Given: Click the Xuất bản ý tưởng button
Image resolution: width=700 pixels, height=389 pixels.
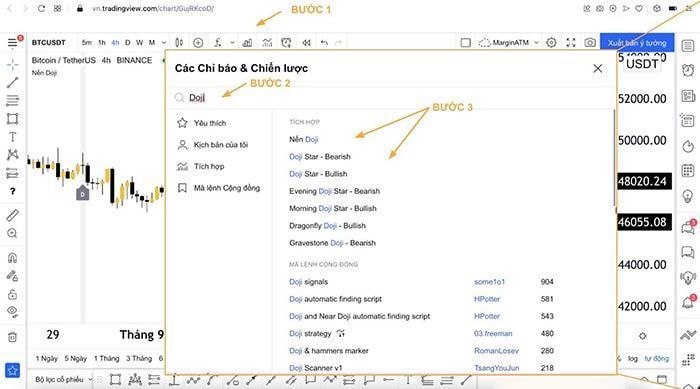Looking at the screenshot, I should (x=637, y=42).
